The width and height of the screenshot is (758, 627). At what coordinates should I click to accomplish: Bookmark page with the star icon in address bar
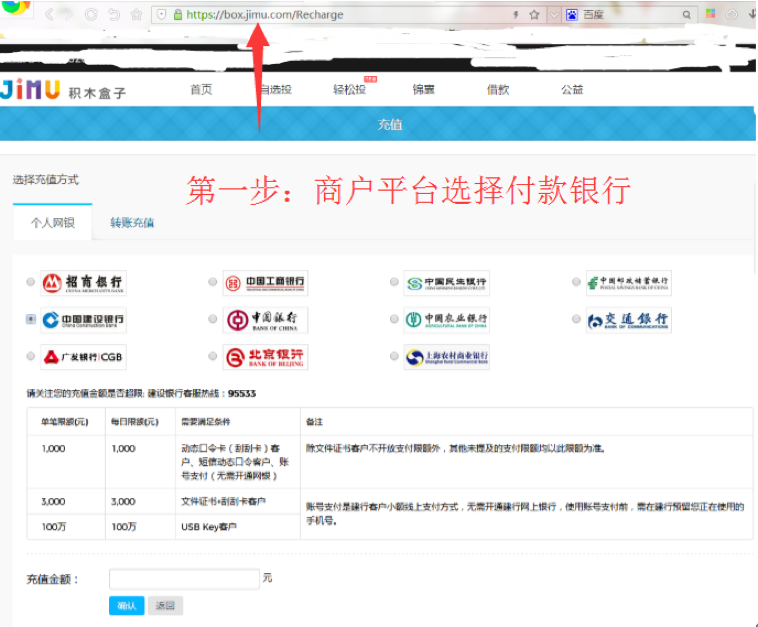534,15
